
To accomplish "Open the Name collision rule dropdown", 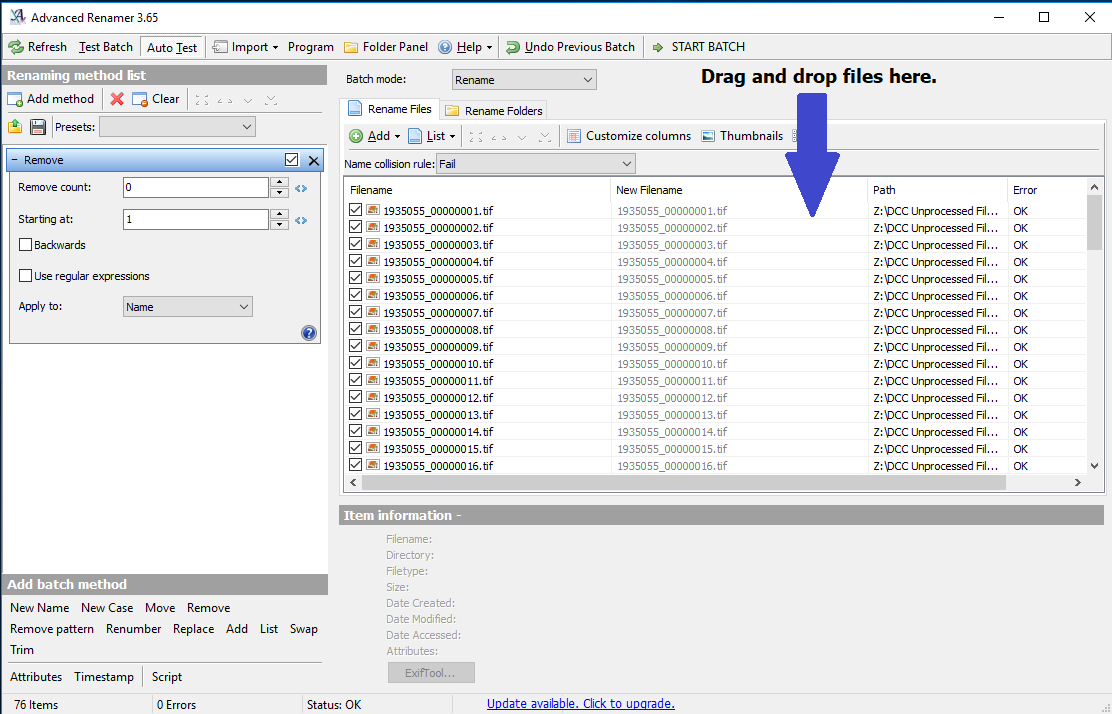I will [536, 164].
